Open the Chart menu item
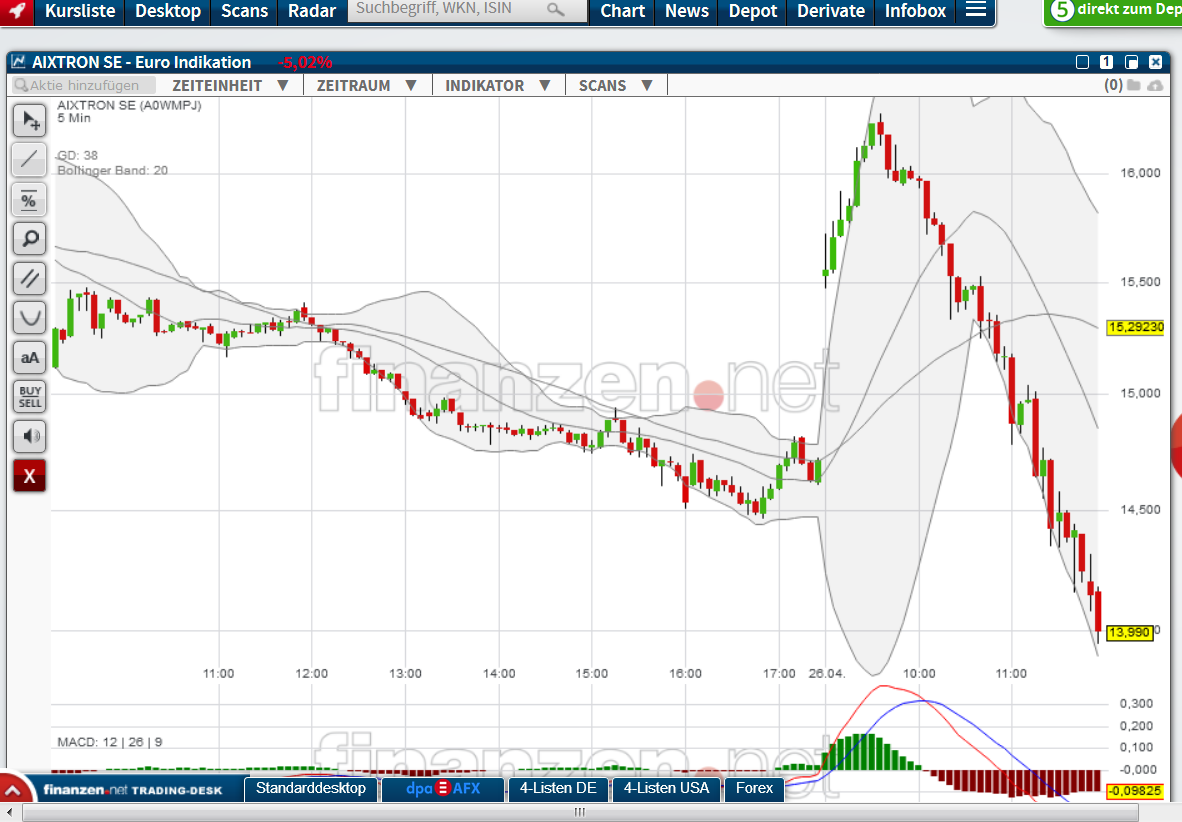1182x822 pixels. pos(623,11)
